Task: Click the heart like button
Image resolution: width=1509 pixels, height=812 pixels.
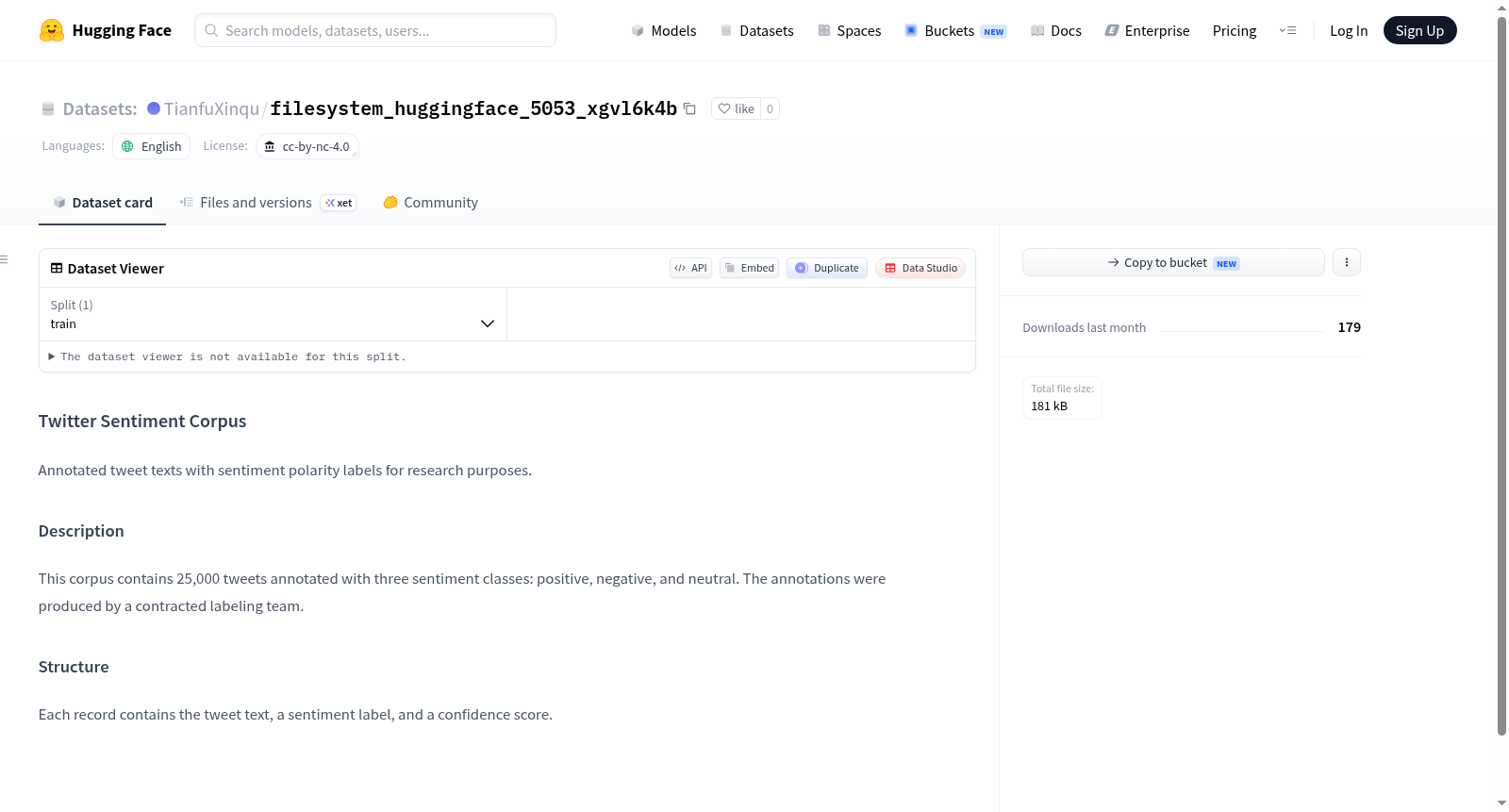Action: click(x=736, y=108)
